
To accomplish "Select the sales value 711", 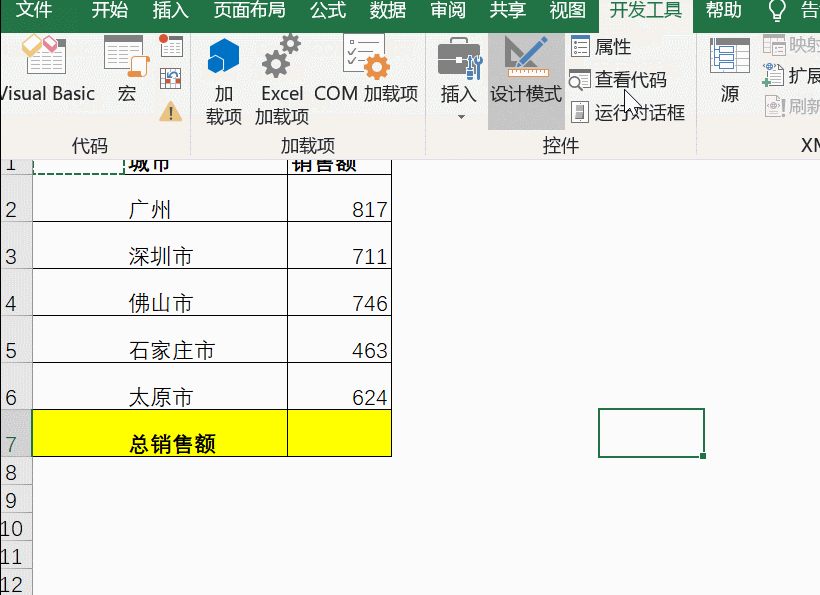I will (x=339, y=246).
